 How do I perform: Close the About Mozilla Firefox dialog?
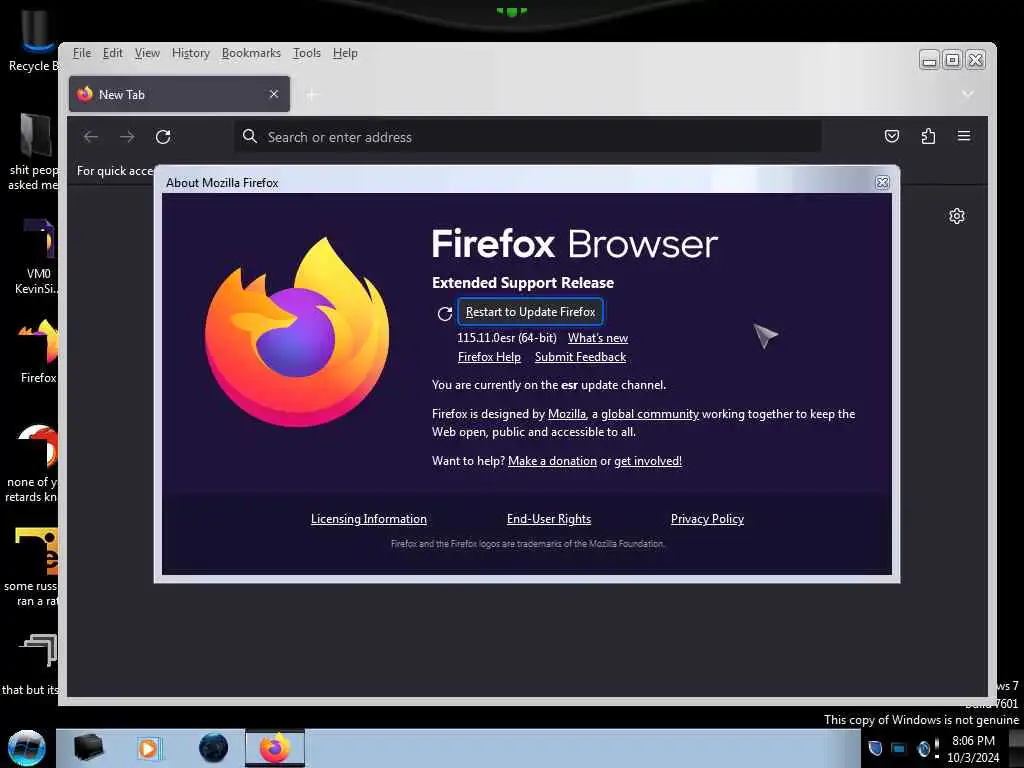pyautogui.click(x=882, y=183)
